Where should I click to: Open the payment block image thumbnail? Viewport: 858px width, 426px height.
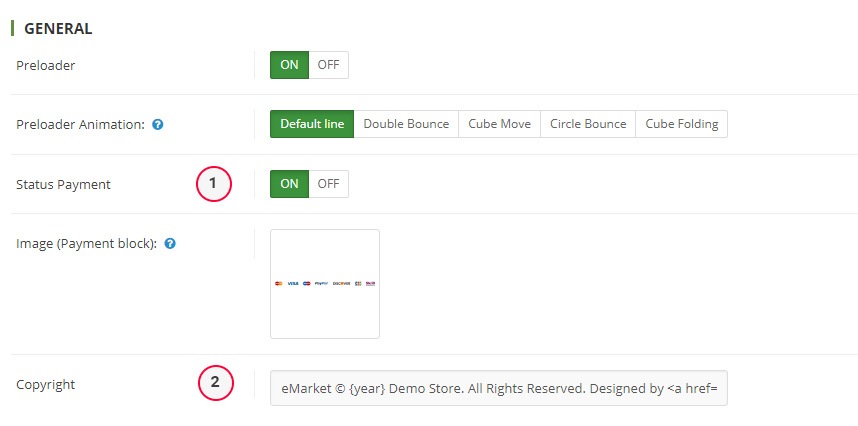click(x=325, y=284)
